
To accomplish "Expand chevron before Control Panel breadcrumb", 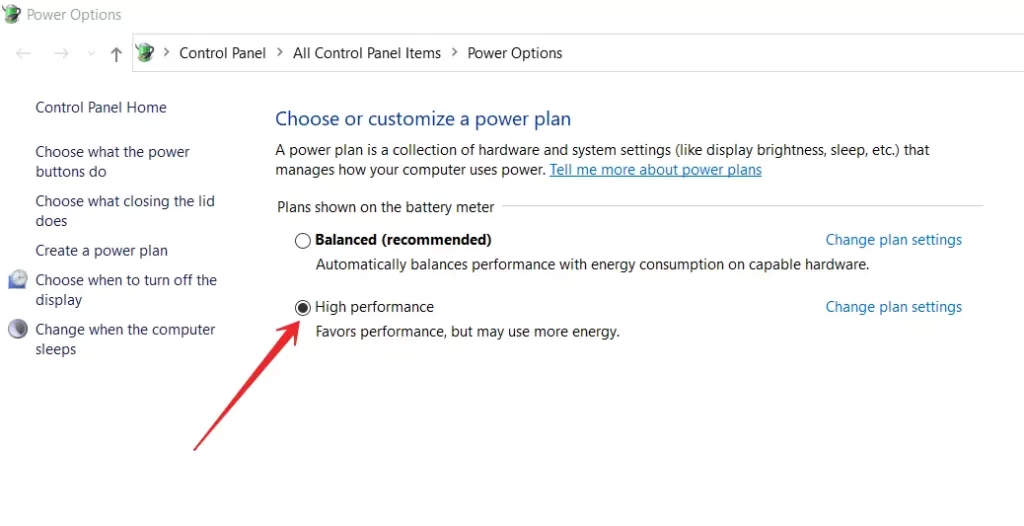I will click(167, 53).
